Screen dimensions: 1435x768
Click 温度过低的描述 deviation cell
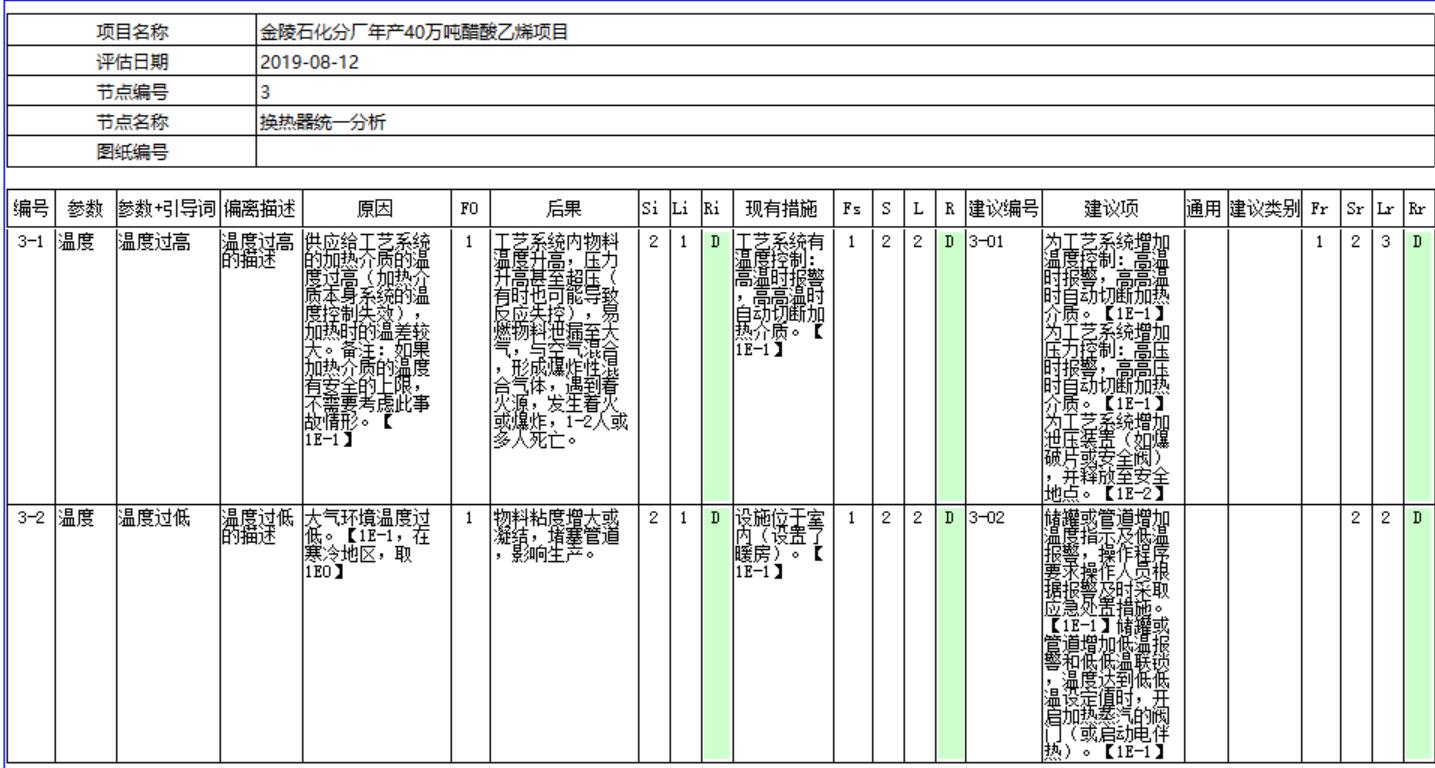(259, 634)
